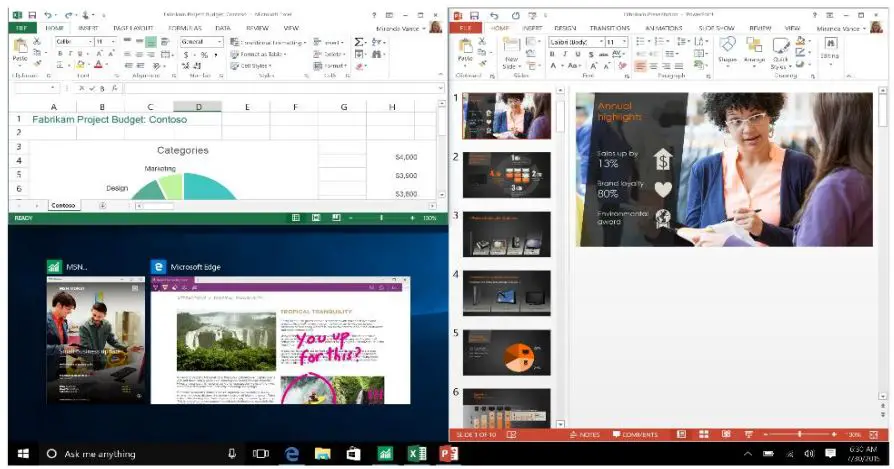Click the Text Shadow S icon in PowerPoint
This screenshot has height=469, width=894.
591,54
